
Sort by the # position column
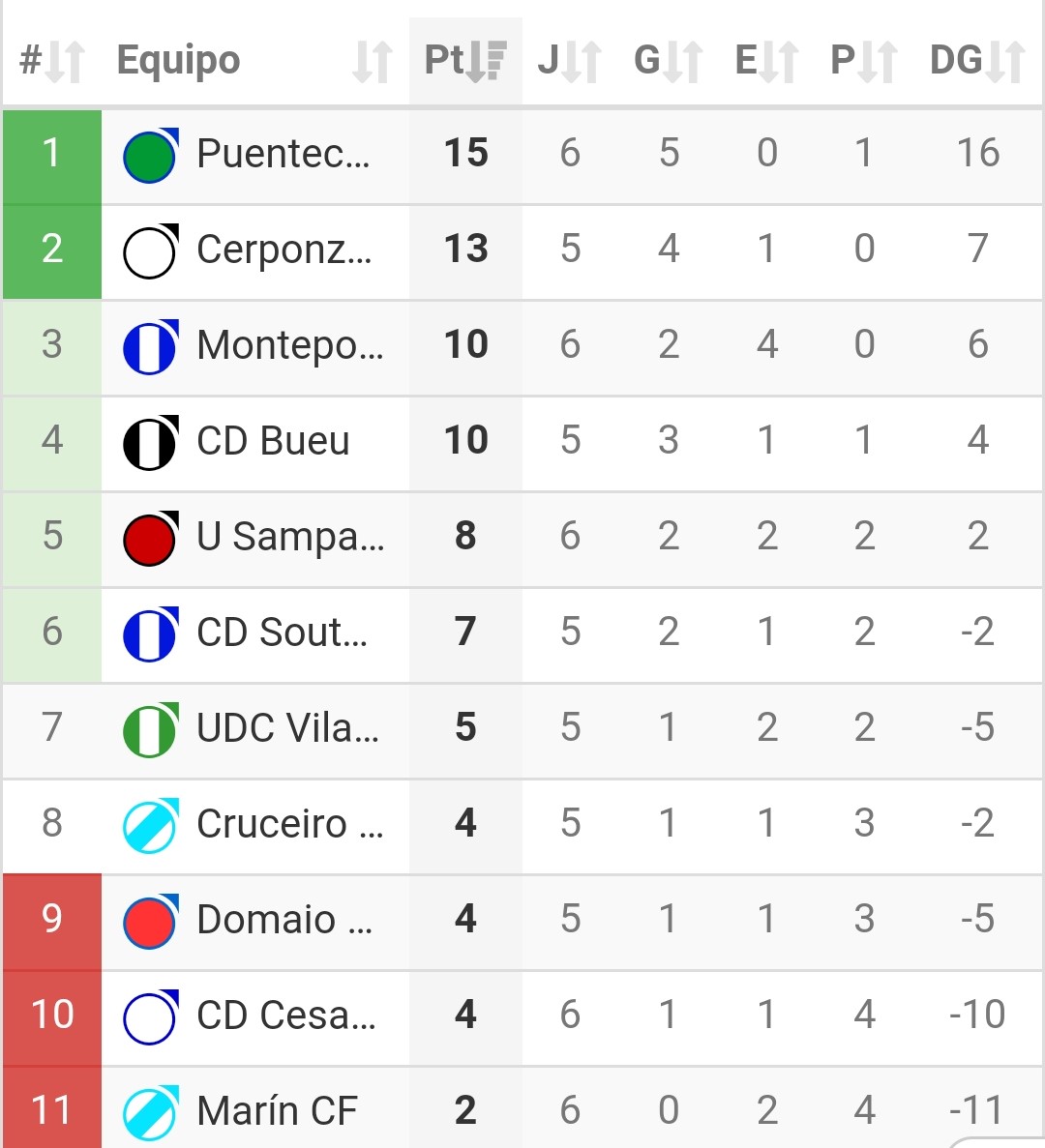tap(52, 61)
